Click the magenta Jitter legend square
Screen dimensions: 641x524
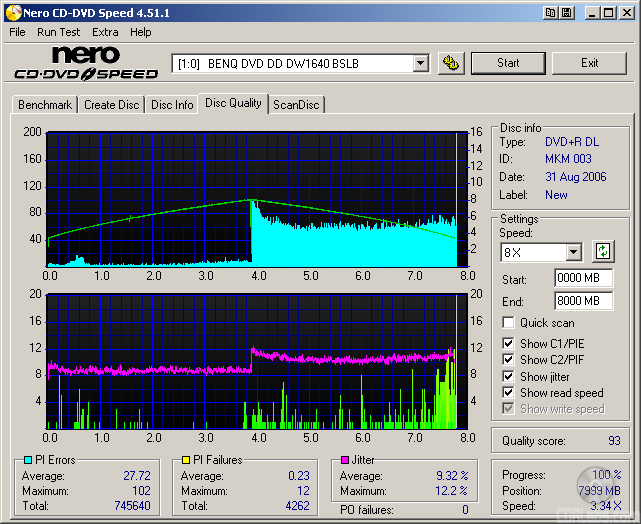pyautogui.click(x=343, y=460)
